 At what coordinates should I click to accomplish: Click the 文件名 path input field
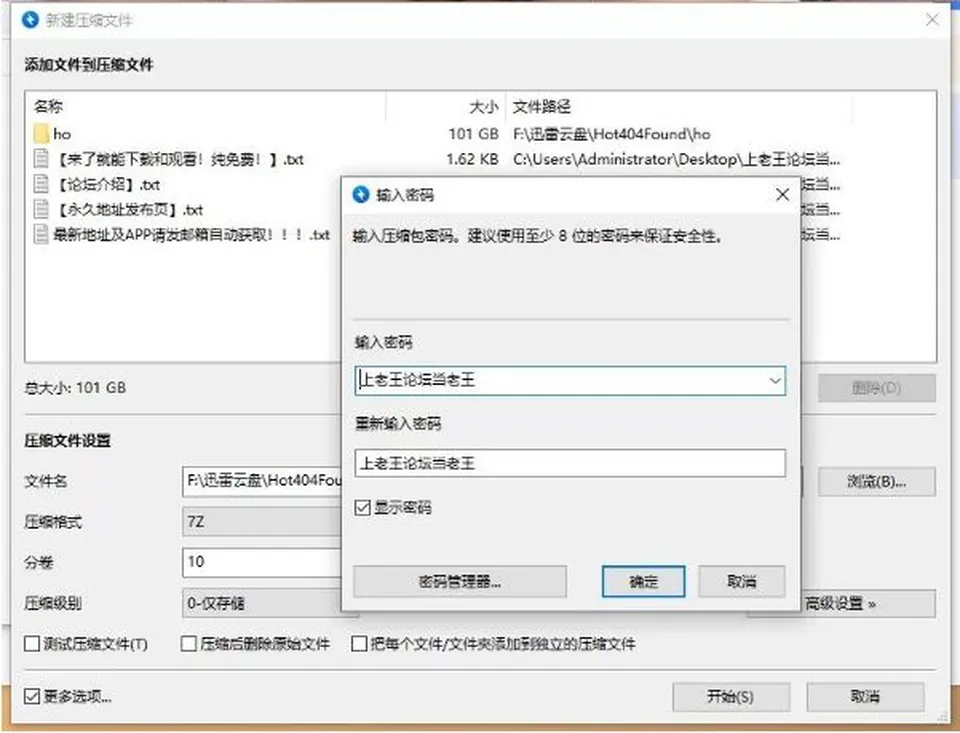262,481
